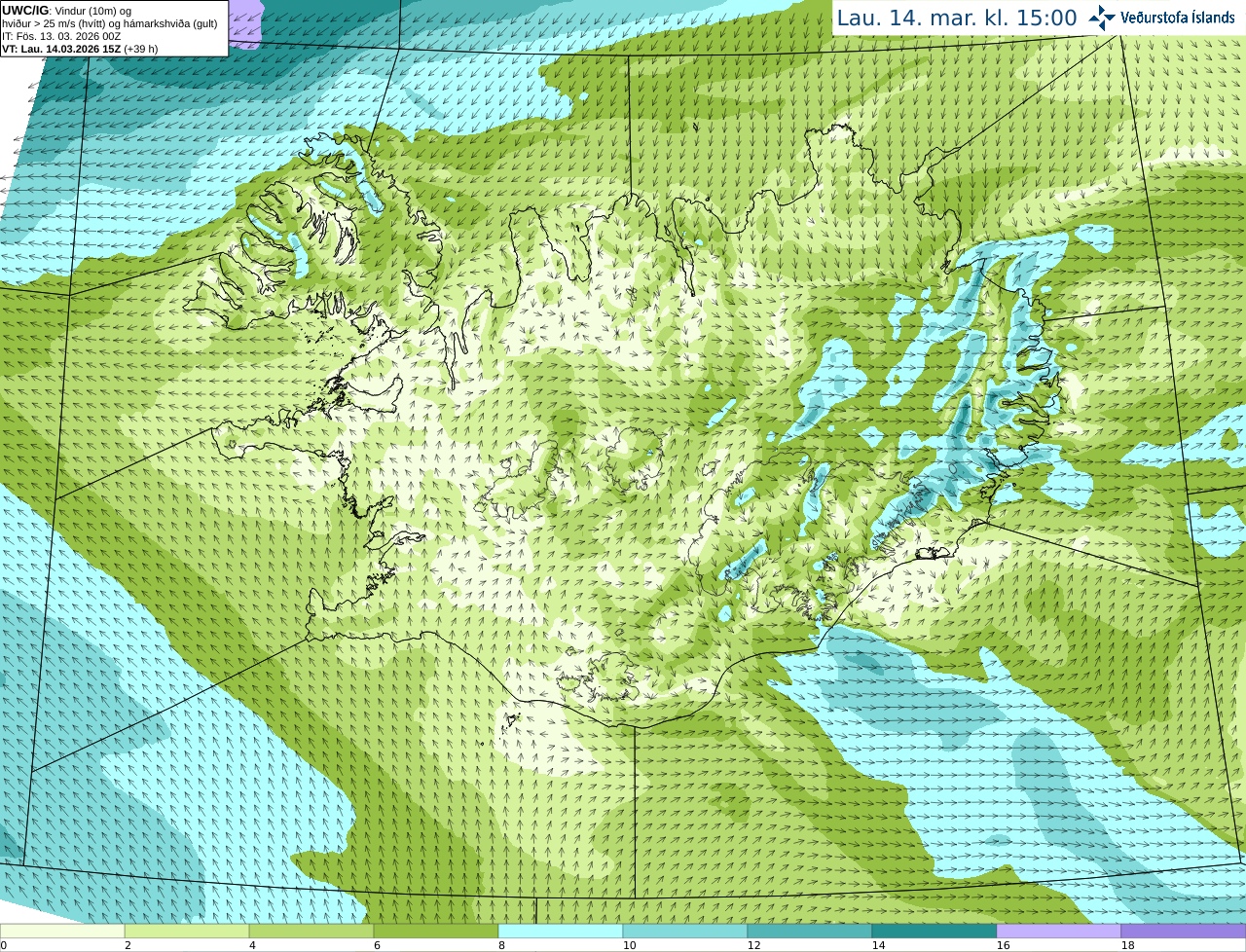
Task: Select the 10–12 m/s cyan swatch
Action: (685, 931)
